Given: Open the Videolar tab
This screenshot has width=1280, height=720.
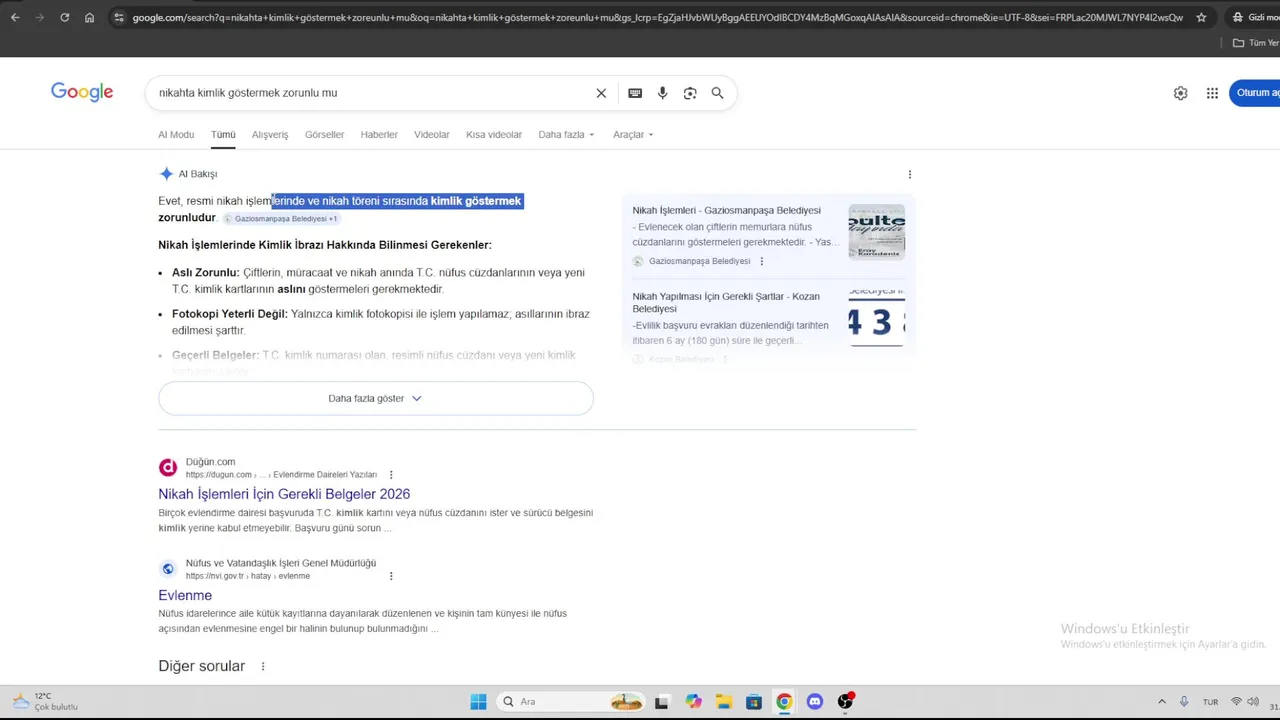Looking at the screenshot, I should tap(432, 134).
